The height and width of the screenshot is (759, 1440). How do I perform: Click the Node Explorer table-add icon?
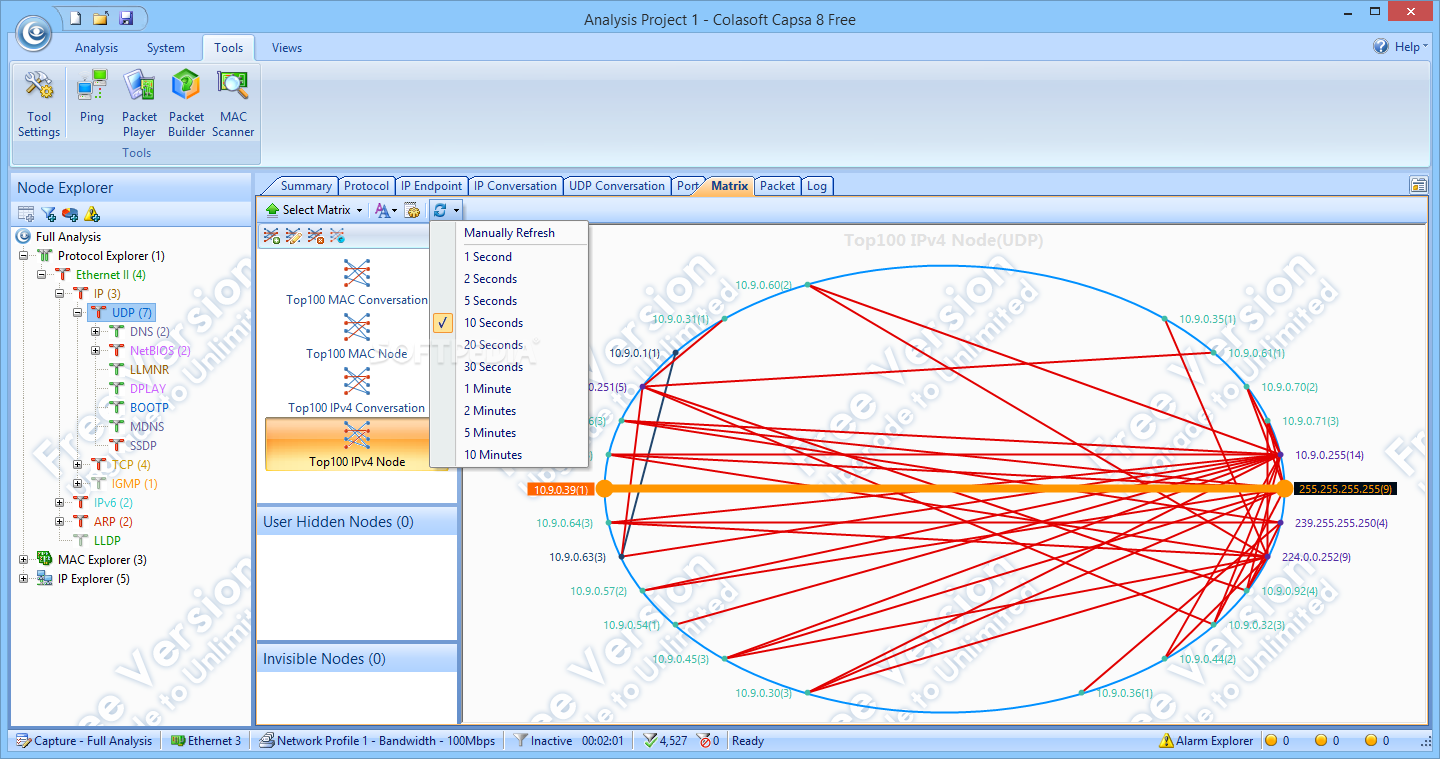pyautogui.click(x=26, y=213)
